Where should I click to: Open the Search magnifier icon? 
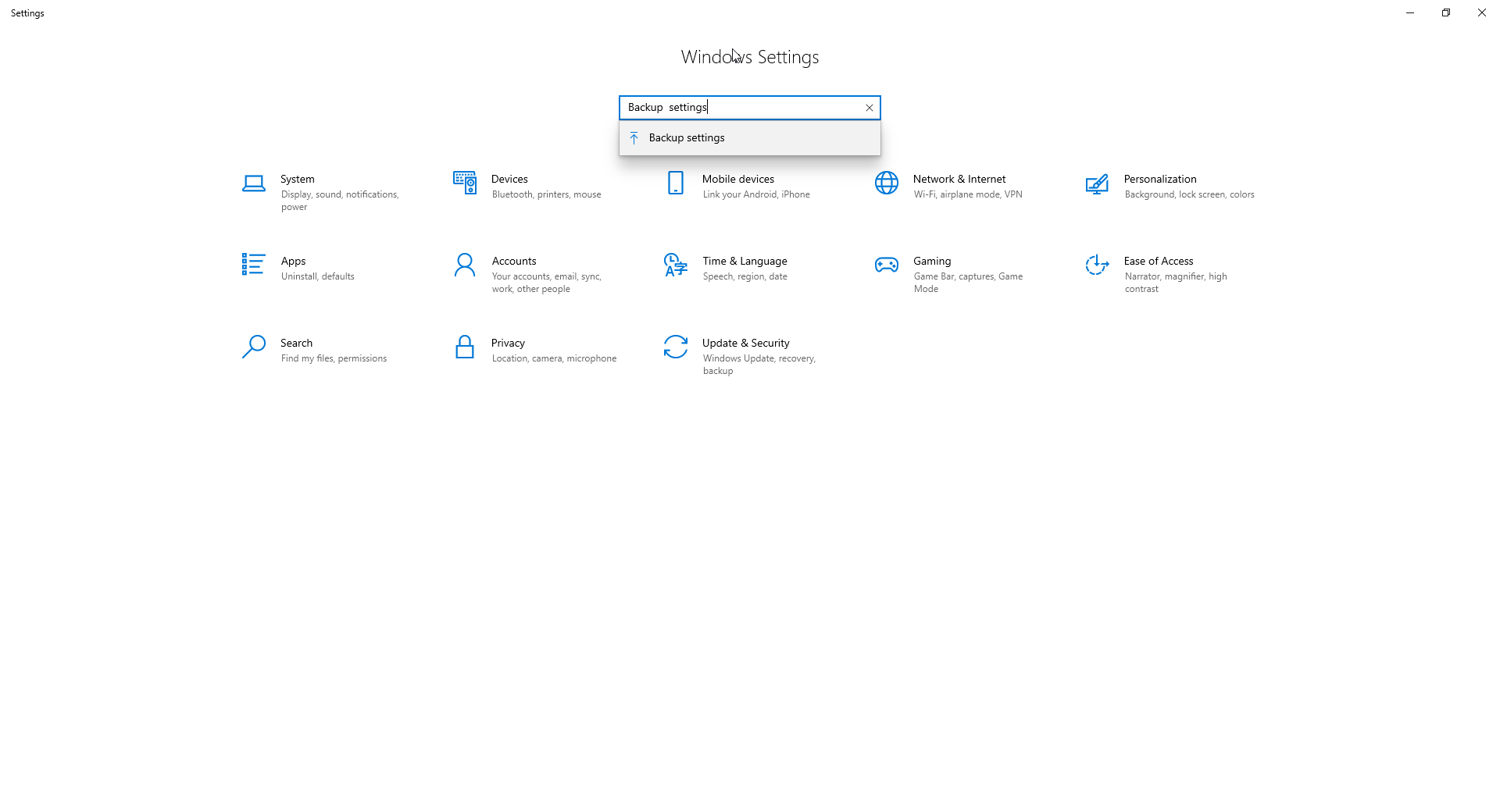tap(253, 347)
